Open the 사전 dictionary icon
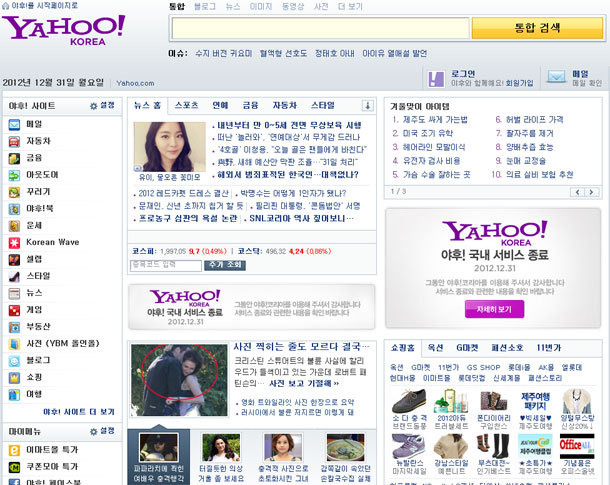The height and width of the screenshot is (485, 610). (14, 344)
